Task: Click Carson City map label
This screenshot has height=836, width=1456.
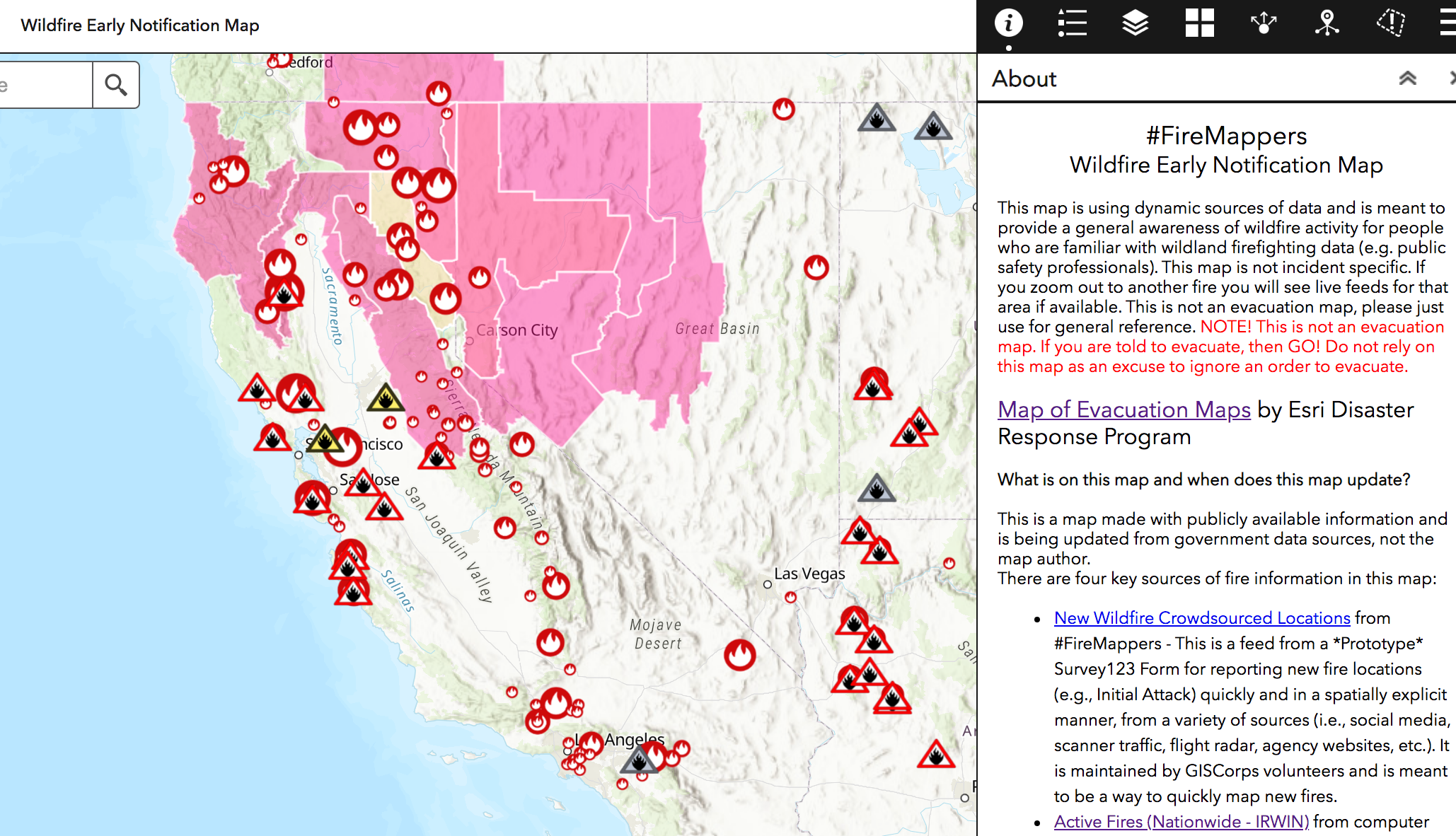Action: click(x=516, y=330)
